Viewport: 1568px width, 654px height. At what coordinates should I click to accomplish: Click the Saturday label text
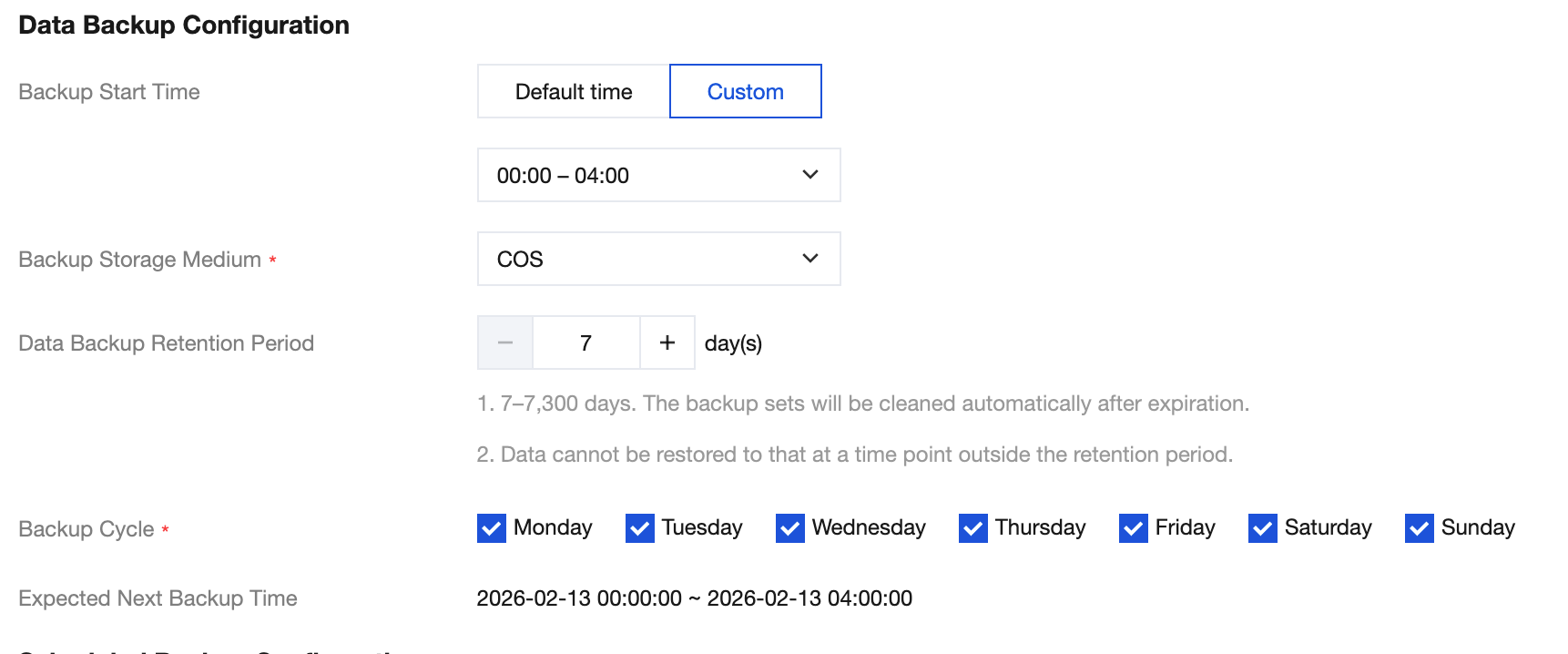[1328, 527]
